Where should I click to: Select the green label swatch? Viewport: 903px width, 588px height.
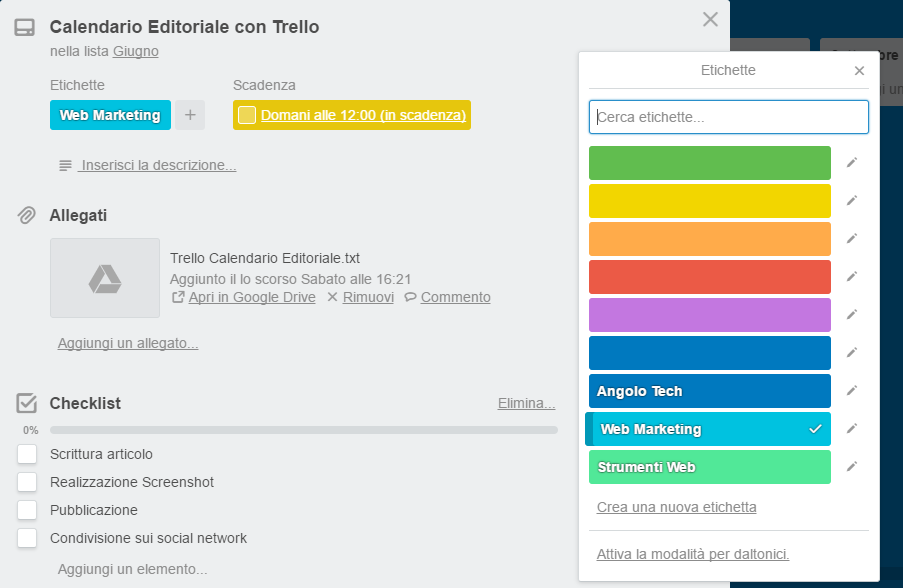coord(710,163)
